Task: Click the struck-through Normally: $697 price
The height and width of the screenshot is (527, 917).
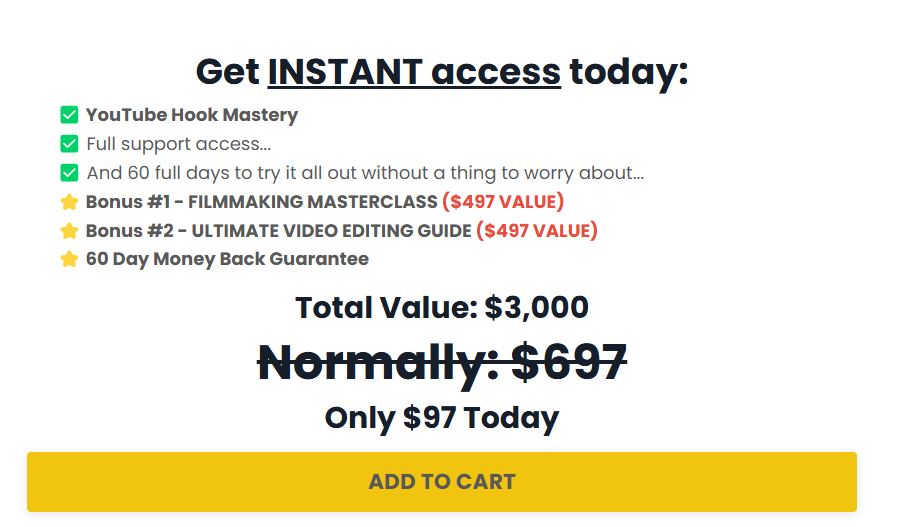Action: tap(442, 363)
